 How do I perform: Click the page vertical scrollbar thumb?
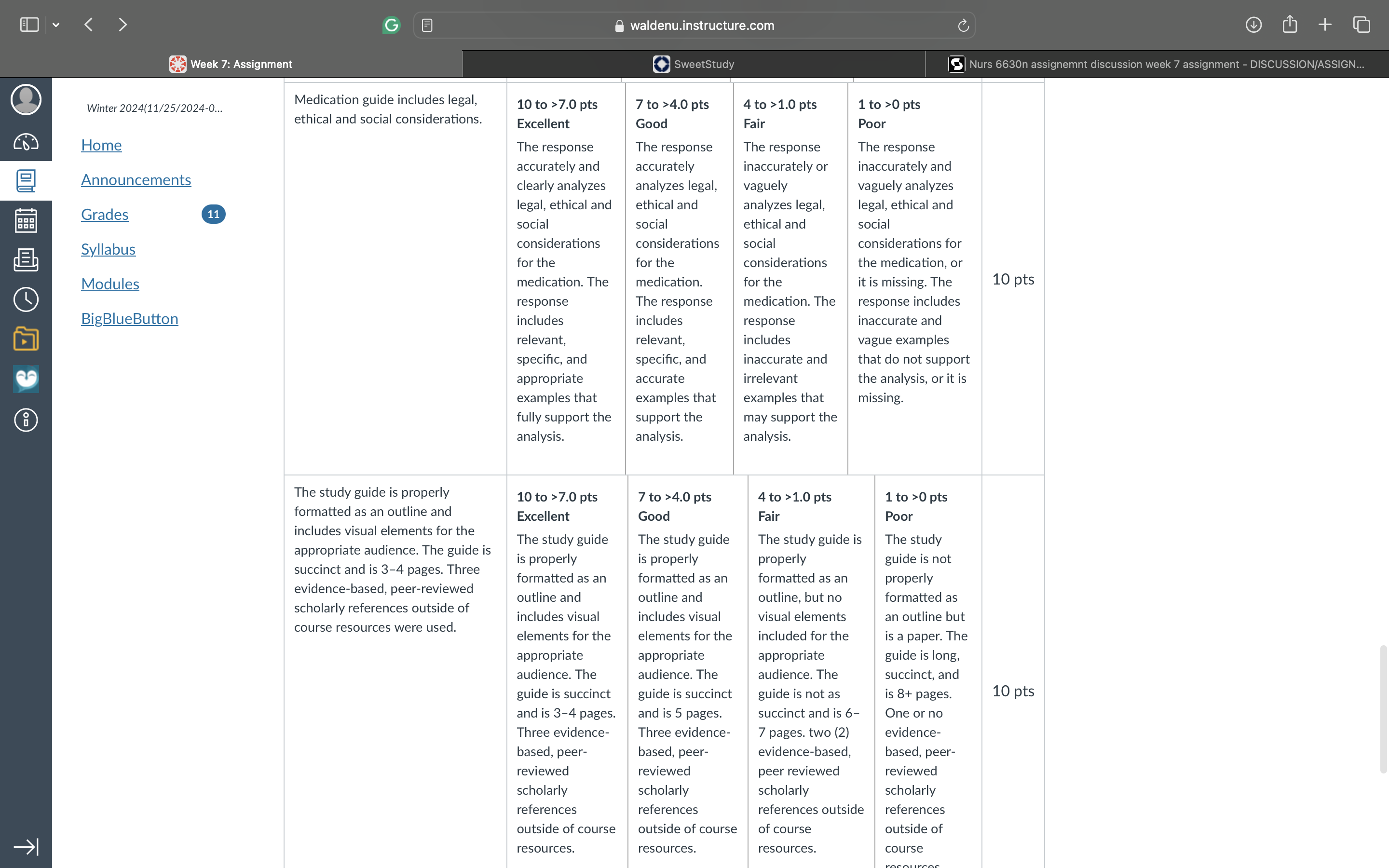tap(1383, 709)
